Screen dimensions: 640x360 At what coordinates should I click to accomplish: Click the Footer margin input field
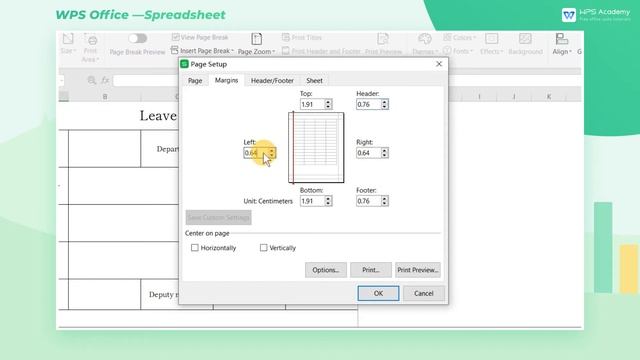[369, 201]
